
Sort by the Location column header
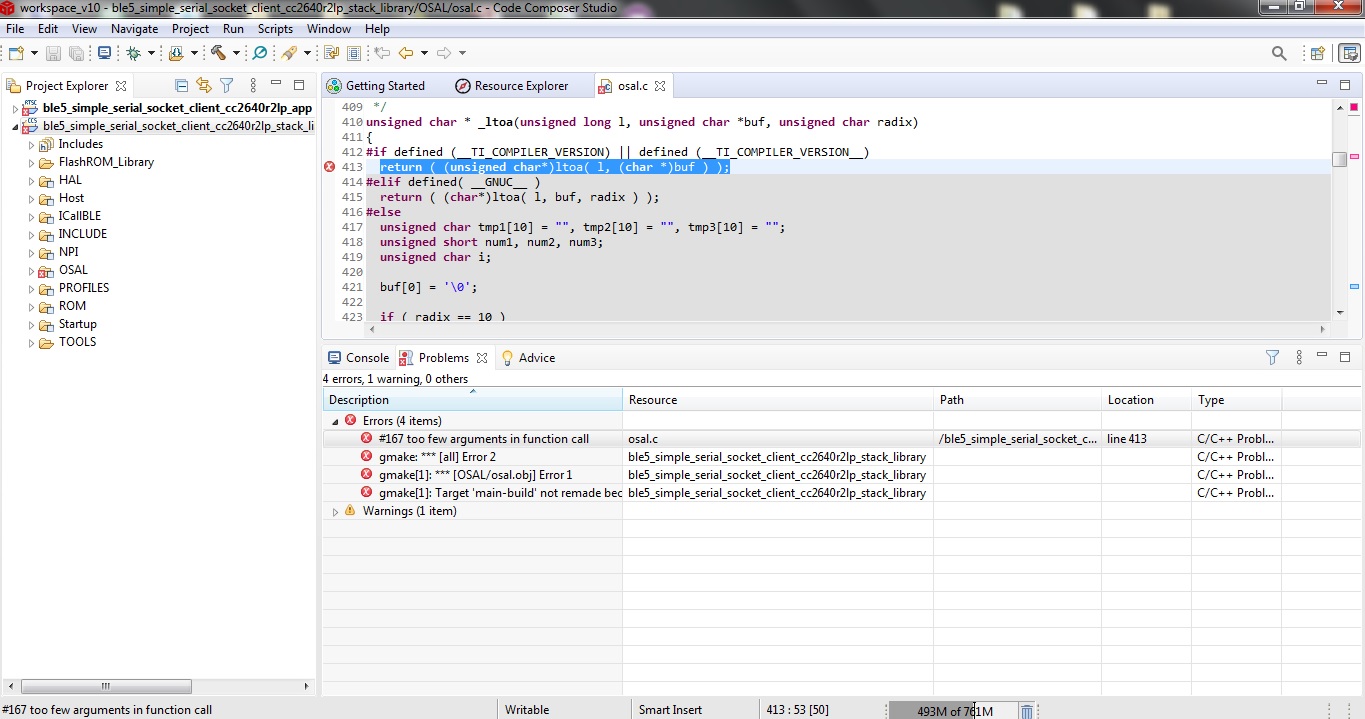[x=1146, y=400]
